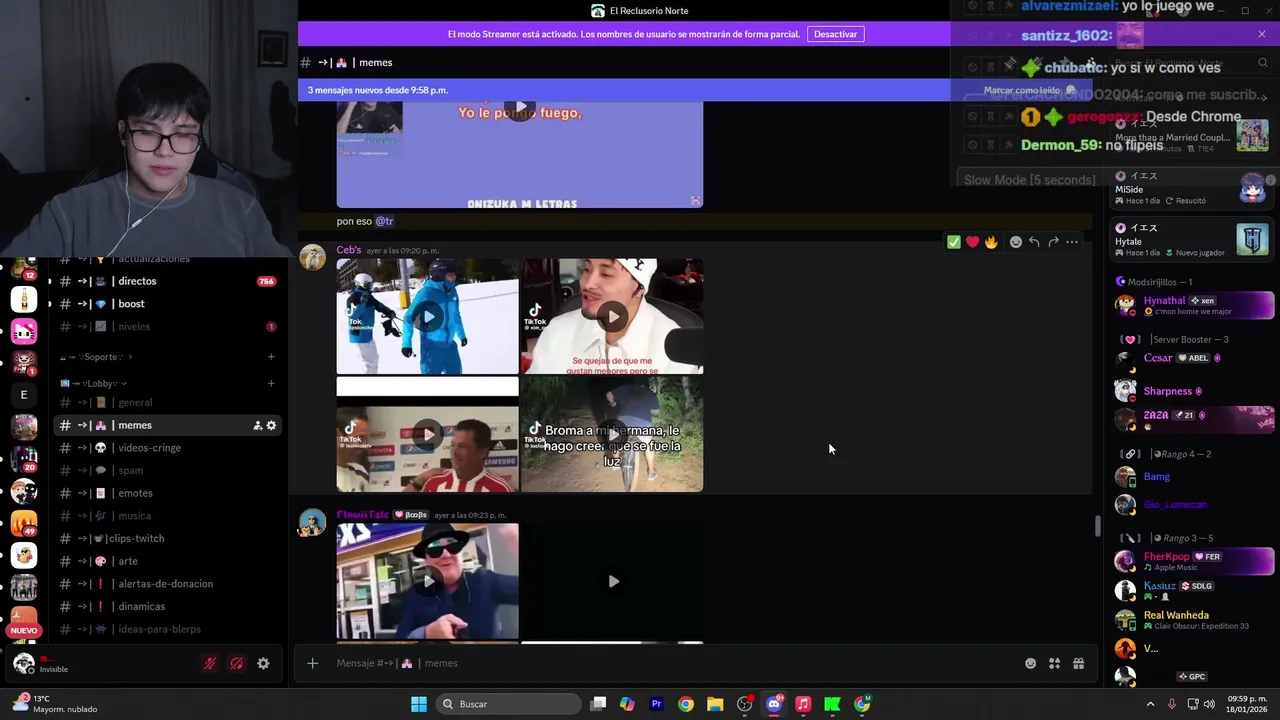Screen dimensions: 1280x720
Task: Collapse the Lobby category
Action: tap(92, 383)
